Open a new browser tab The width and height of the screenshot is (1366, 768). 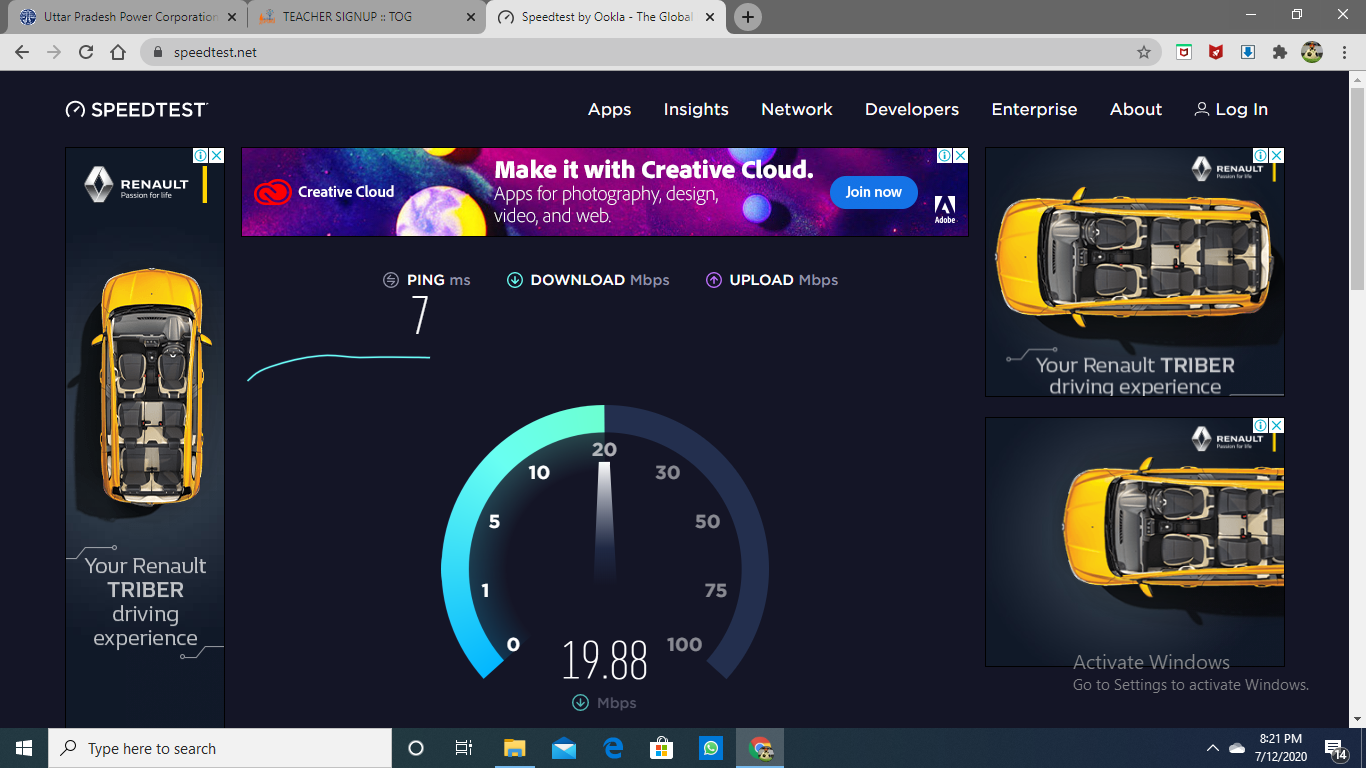(x=747, y=17)
